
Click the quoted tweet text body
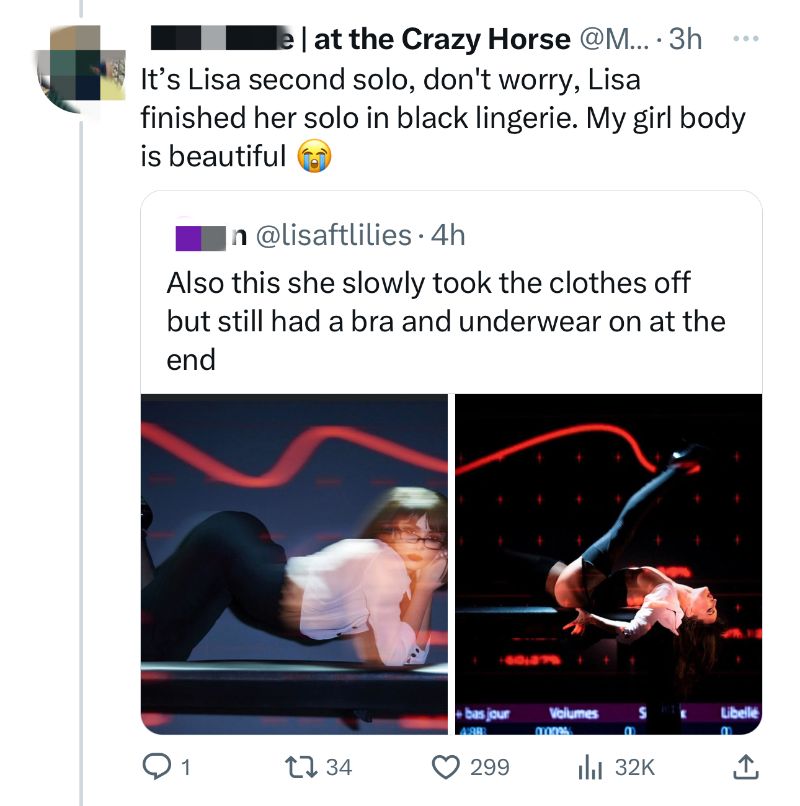click(x=445, y=321)
